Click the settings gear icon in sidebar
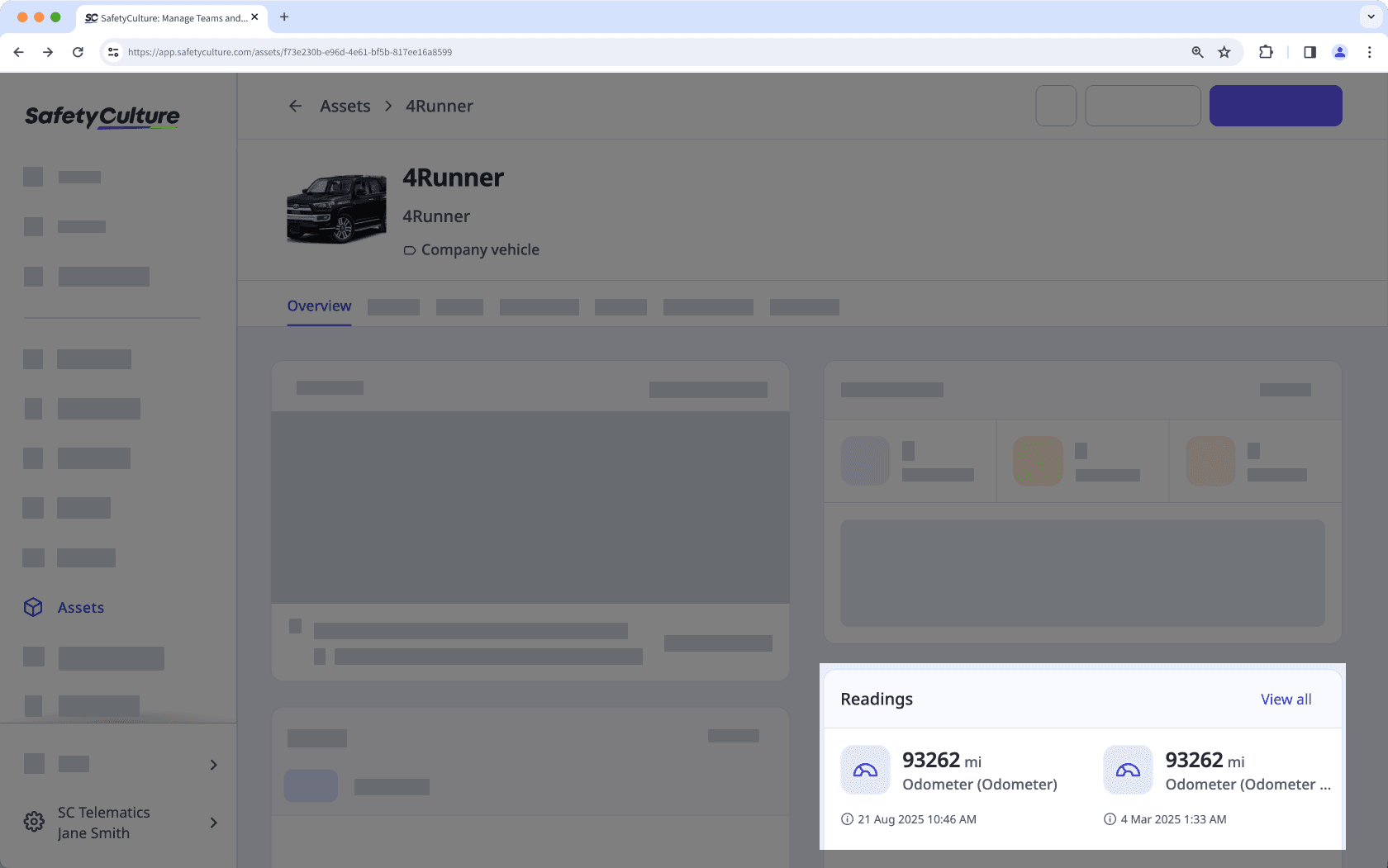This screenshot has width=1388, height=868. point(34,823)
